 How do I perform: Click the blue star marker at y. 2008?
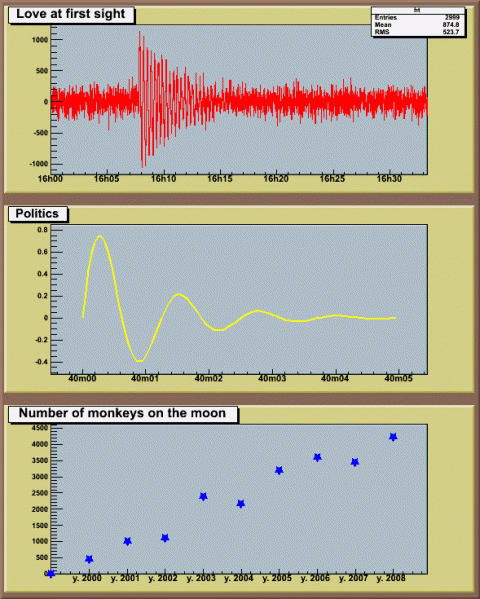[393, 437]
